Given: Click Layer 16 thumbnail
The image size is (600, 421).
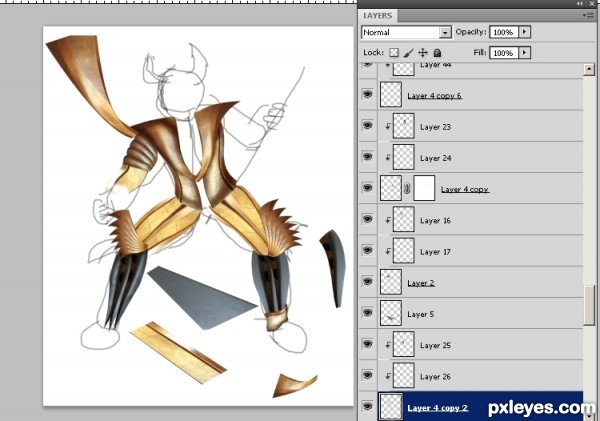Looking at the screenshot, I should [404, 219].
